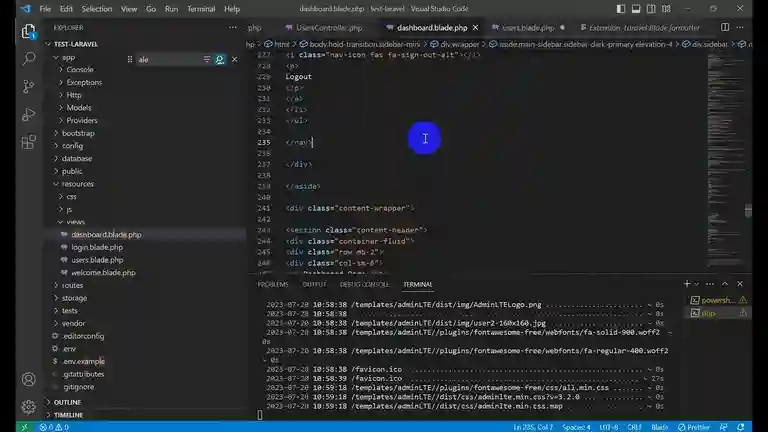
Task: Open terminal panel more actions
Action: tap(710, 284)
